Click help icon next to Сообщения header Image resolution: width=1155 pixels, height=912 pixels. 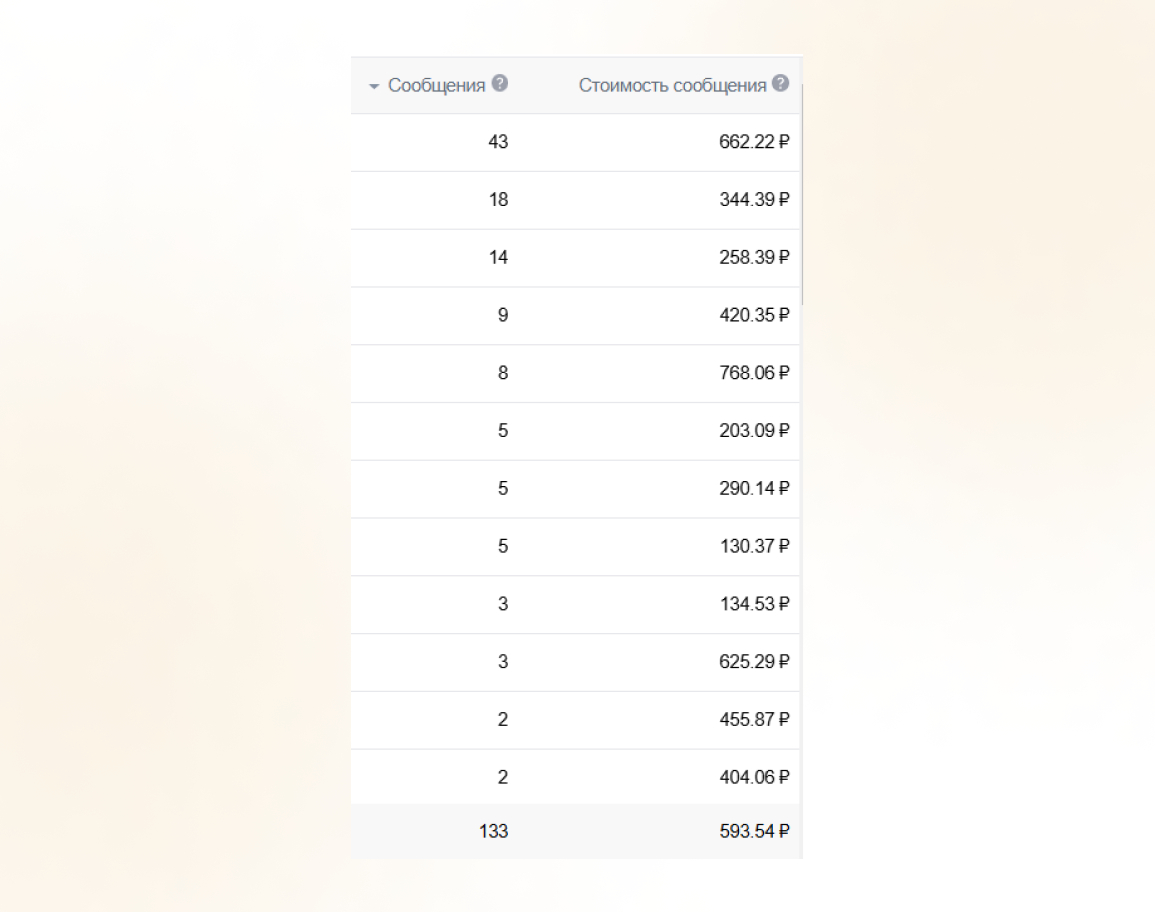click(x=500, y=84)
